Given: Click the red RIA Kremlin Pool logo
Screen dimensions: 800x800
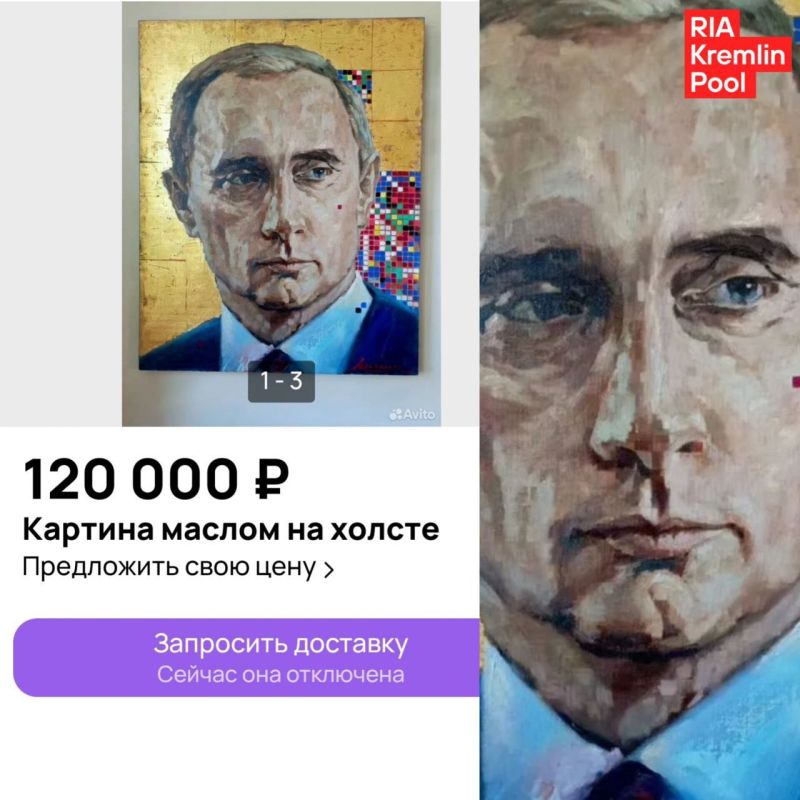Looking at the screenshot, I should coord(738,54).
